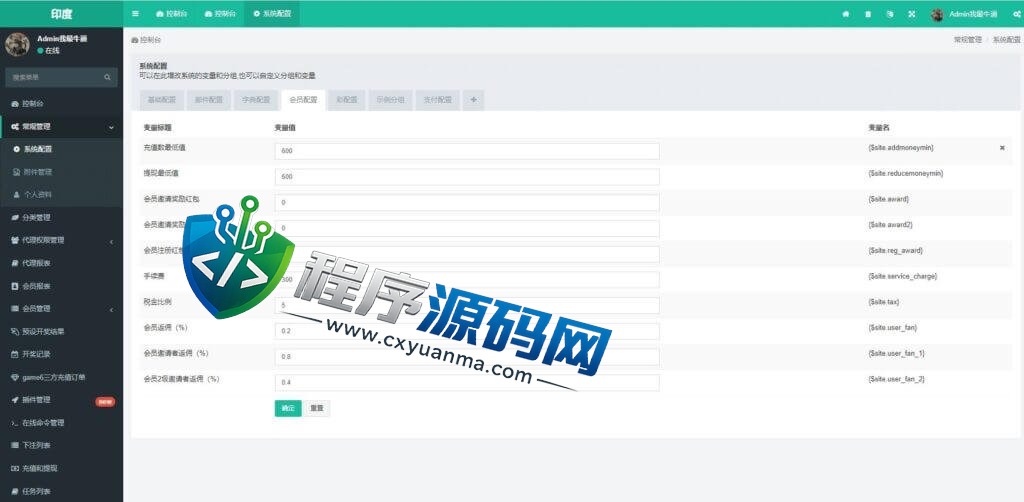Click the 提现最低值 input field

click(x=467, y=177)
